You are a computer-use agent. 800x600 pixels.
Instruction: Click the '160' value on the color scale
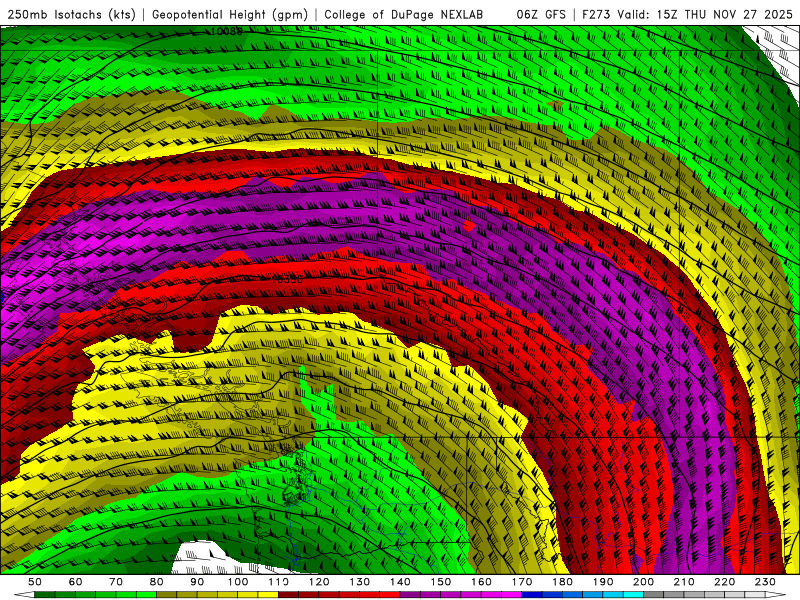click(x=481, y=582)
